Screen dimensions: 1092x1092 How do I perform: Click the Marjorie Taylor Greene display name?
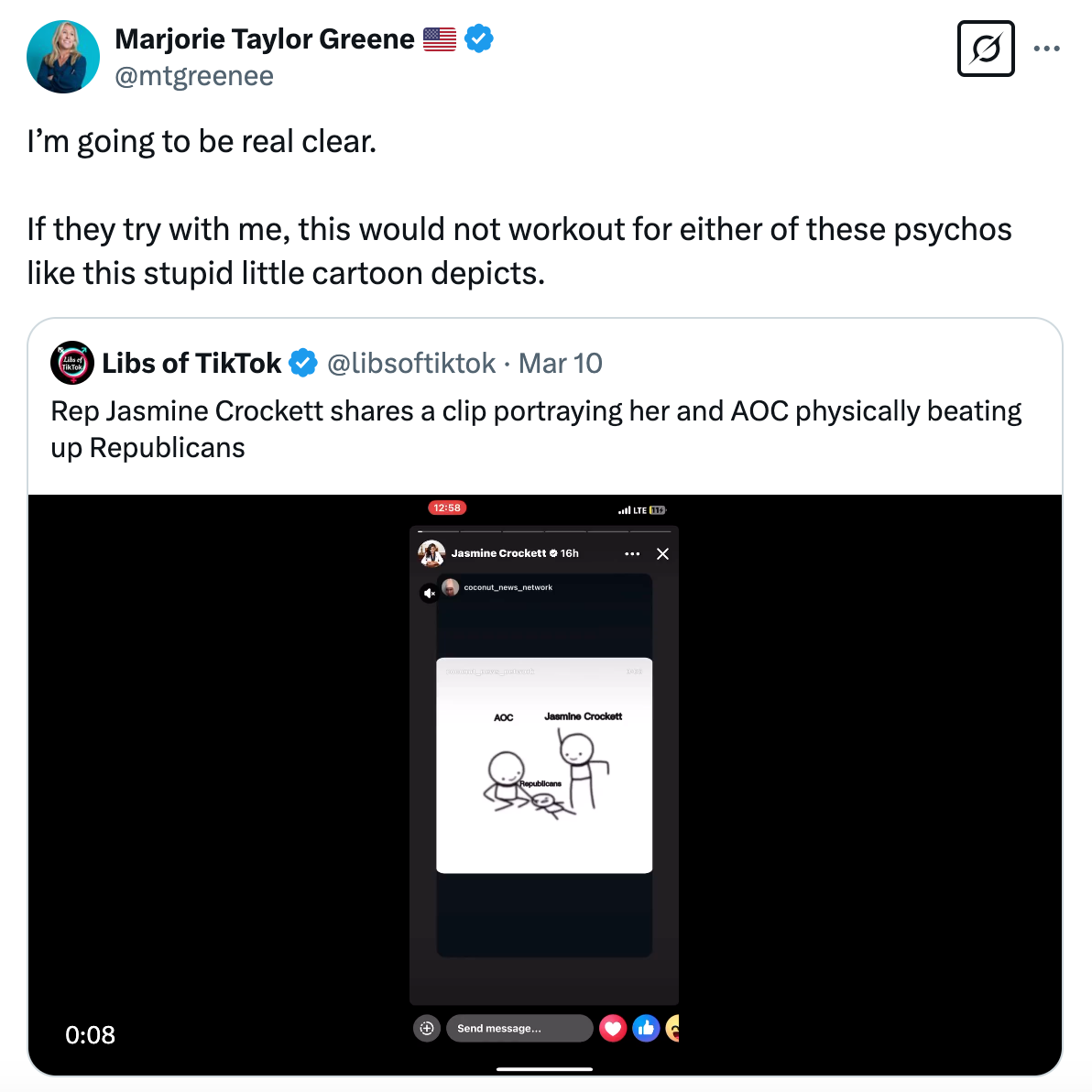[265, 39]
